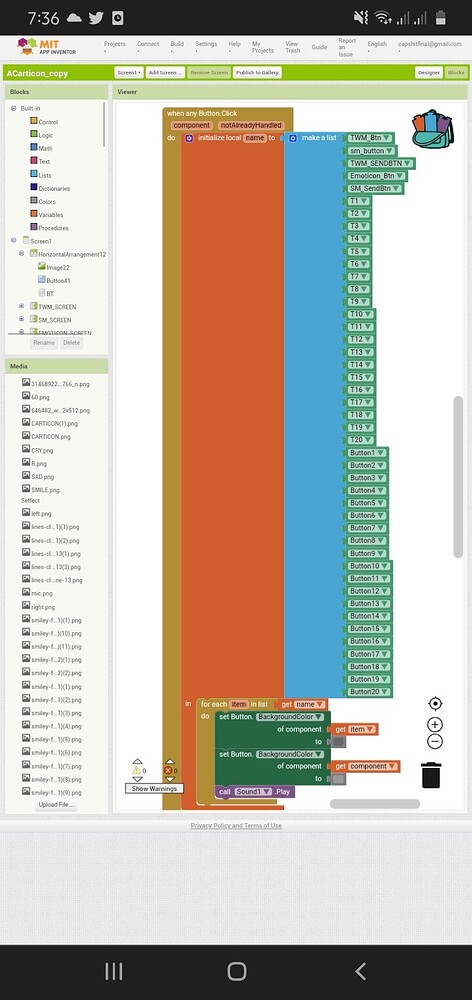This screenshot has width=472, height=1000.
Task: Click the Upload File button
Action: point(57,805)
